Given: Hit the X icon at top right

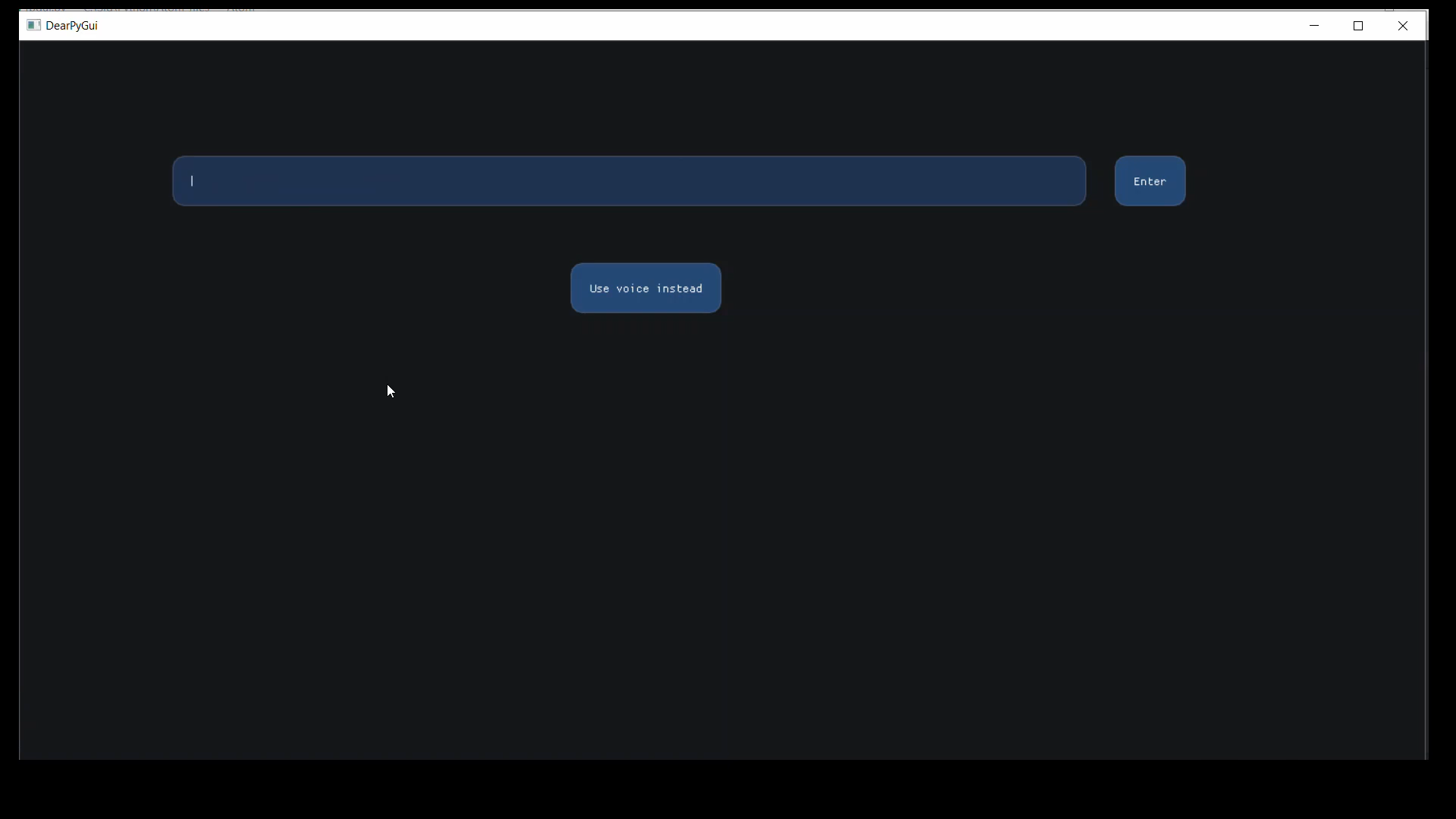Looking at the screenshot, I should 1403,26.
